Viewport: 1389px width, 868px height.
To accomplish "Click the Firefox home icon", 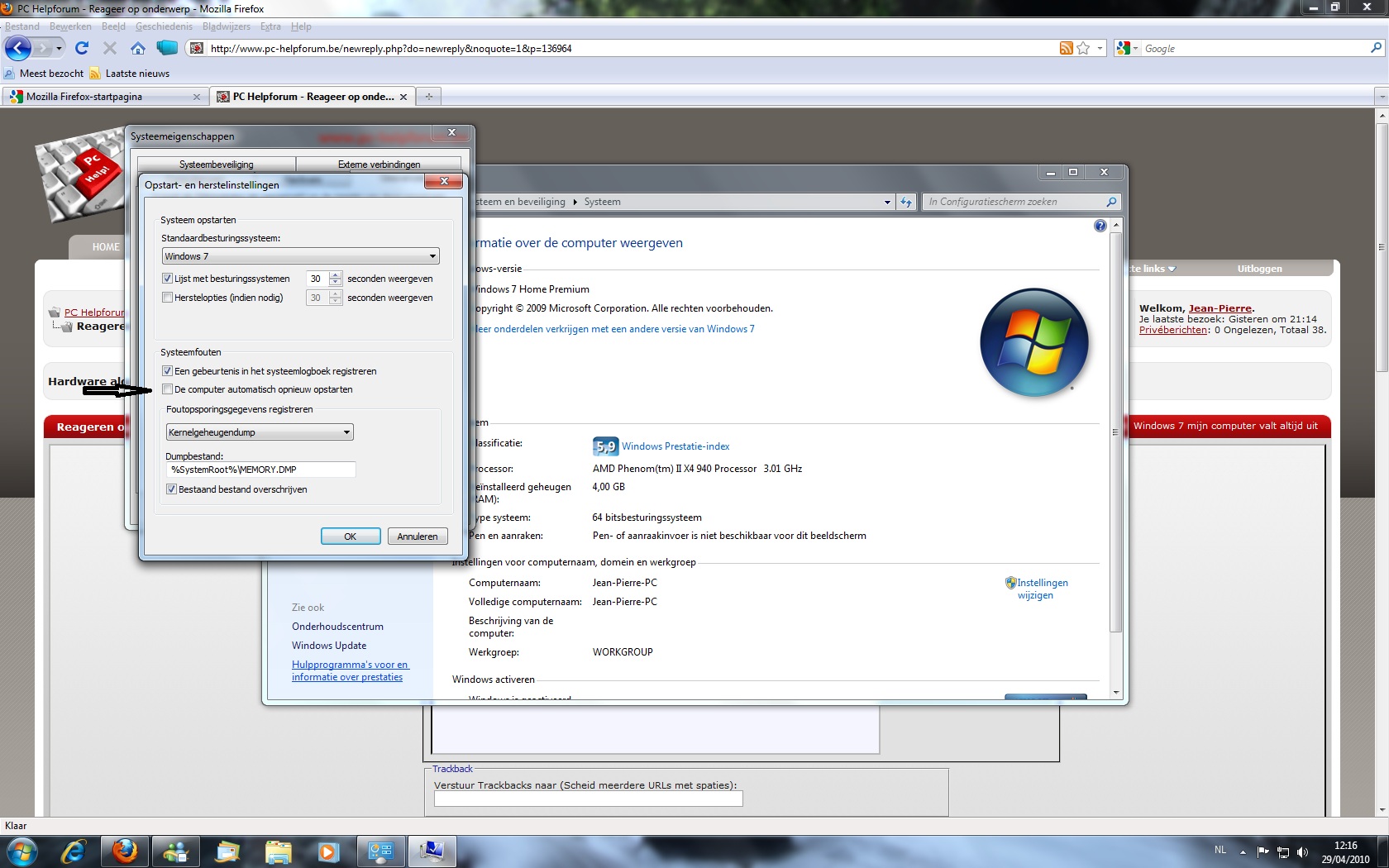I will 138,48.
